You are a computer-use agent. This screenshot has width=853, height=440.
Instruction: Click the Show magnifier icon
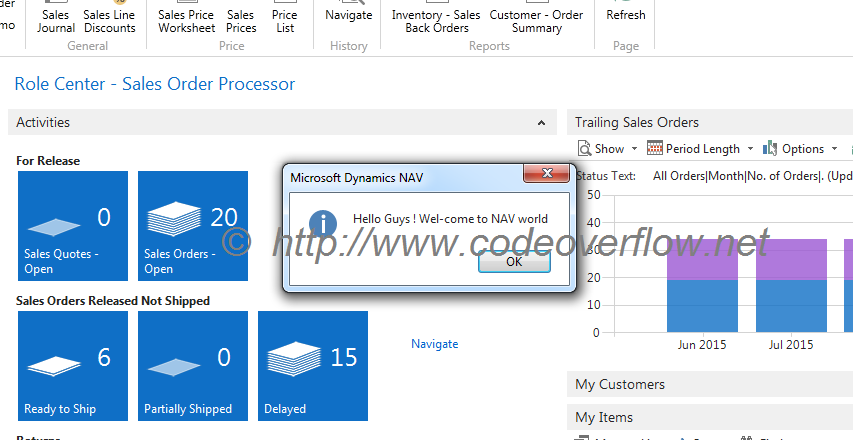point(584,148)
